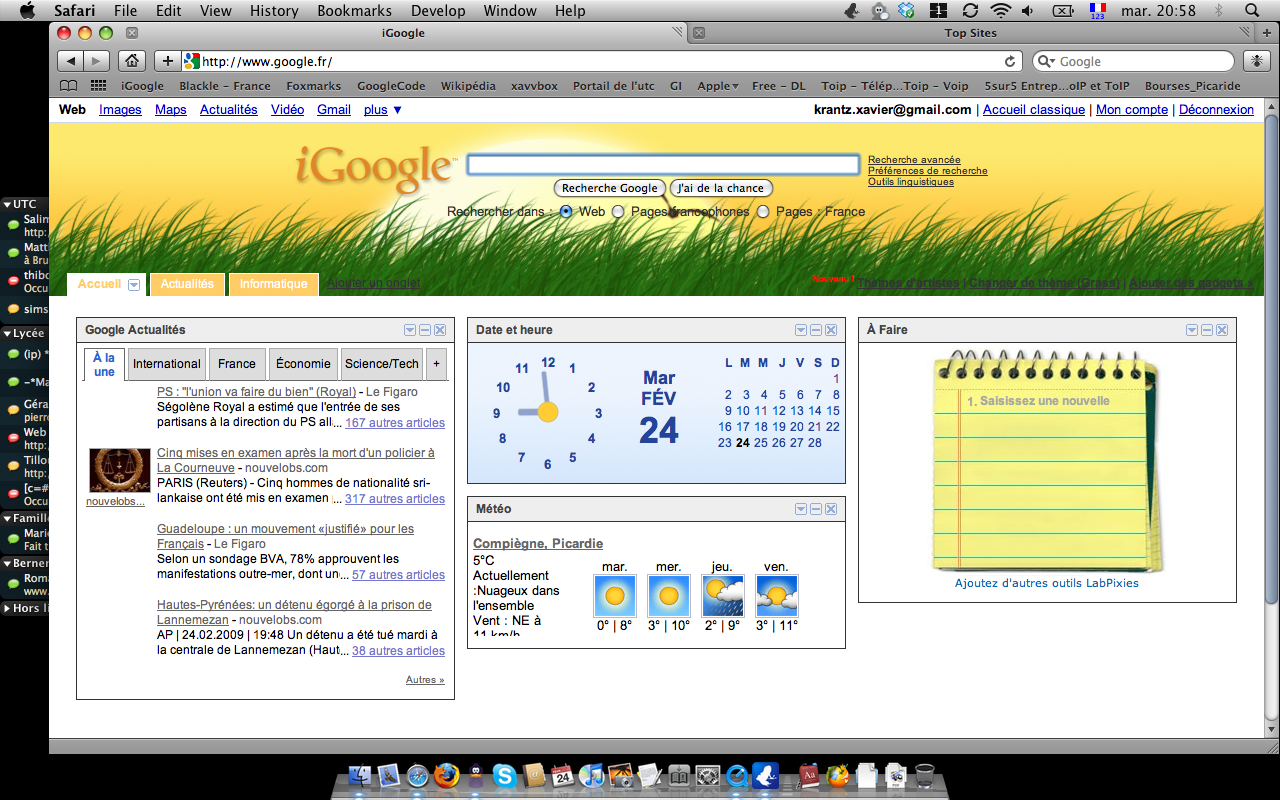Collapse the UTC group in contact list
This screenshot has width=1280, height=800.
click(6, 204)
